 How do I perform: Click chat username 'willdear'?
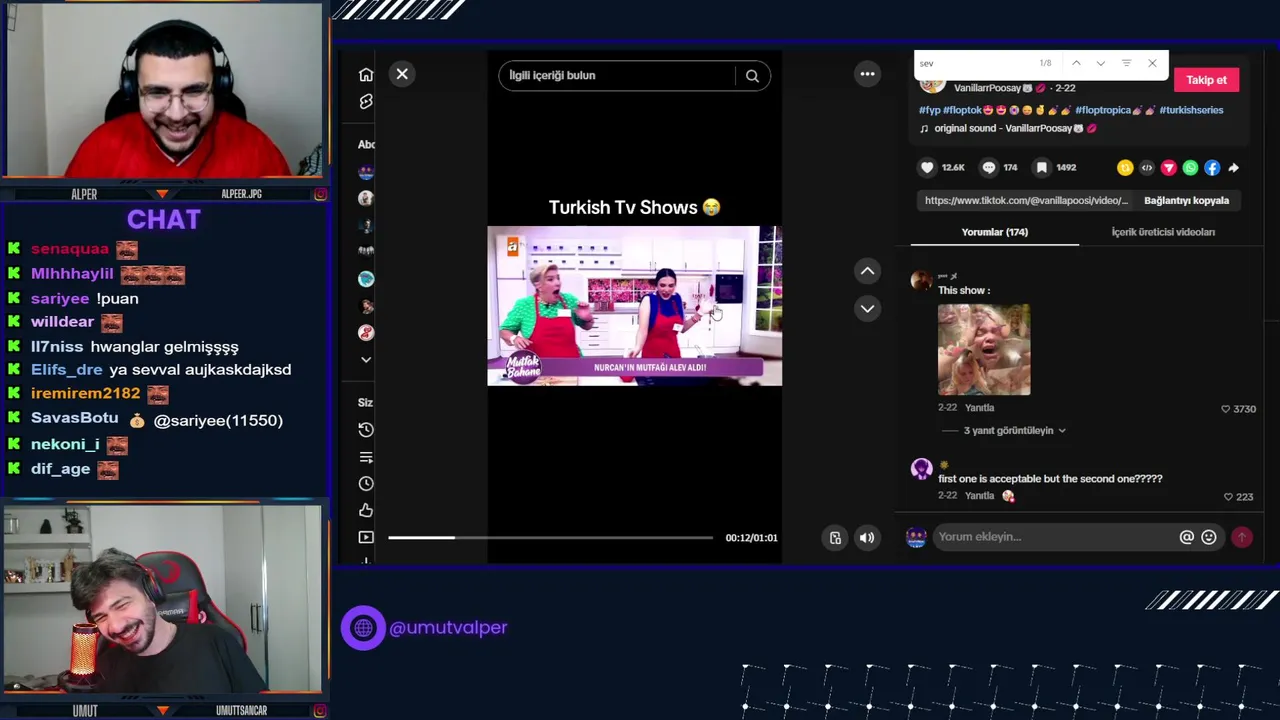pyautogui.click(x=62, y=322)
